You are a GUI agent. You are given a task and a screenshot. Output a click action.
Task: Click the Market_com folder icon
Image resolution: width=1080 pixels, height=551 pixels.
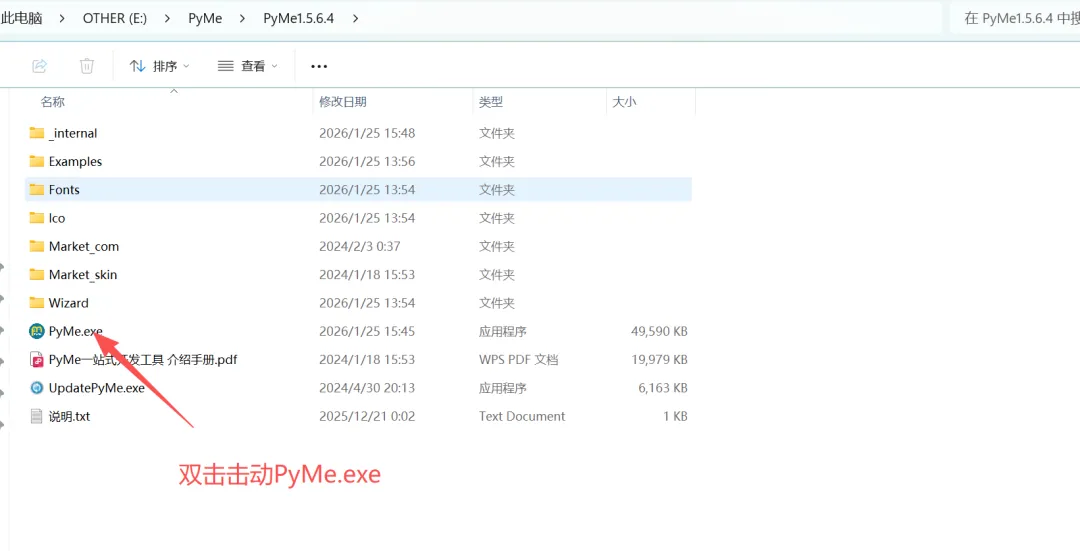[x=37, y=246]
